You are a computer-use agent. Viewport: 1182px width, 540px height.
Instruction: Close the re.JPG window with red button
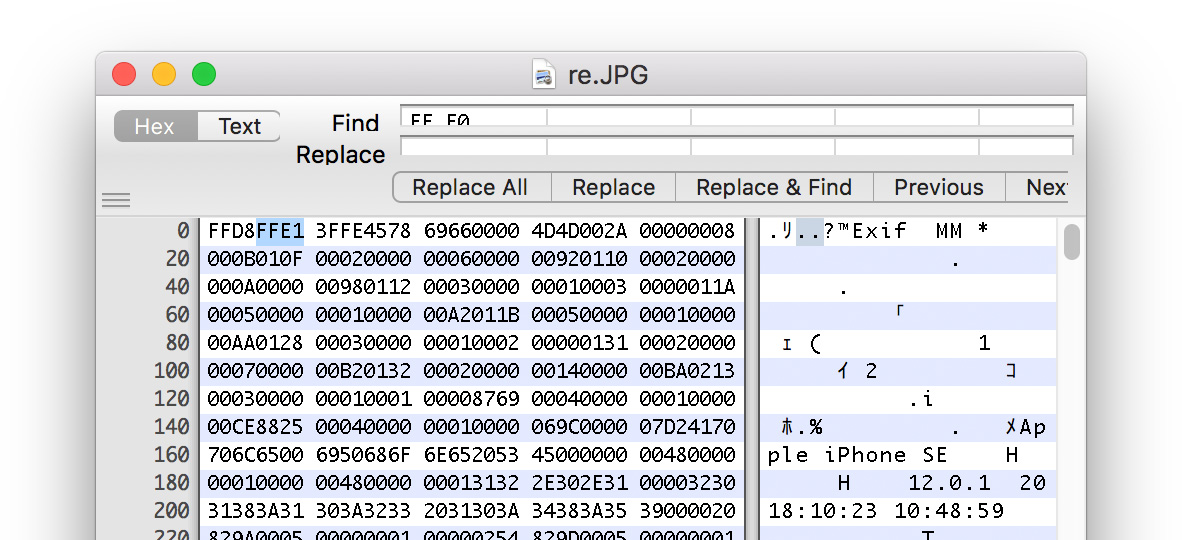coord(124,74)
